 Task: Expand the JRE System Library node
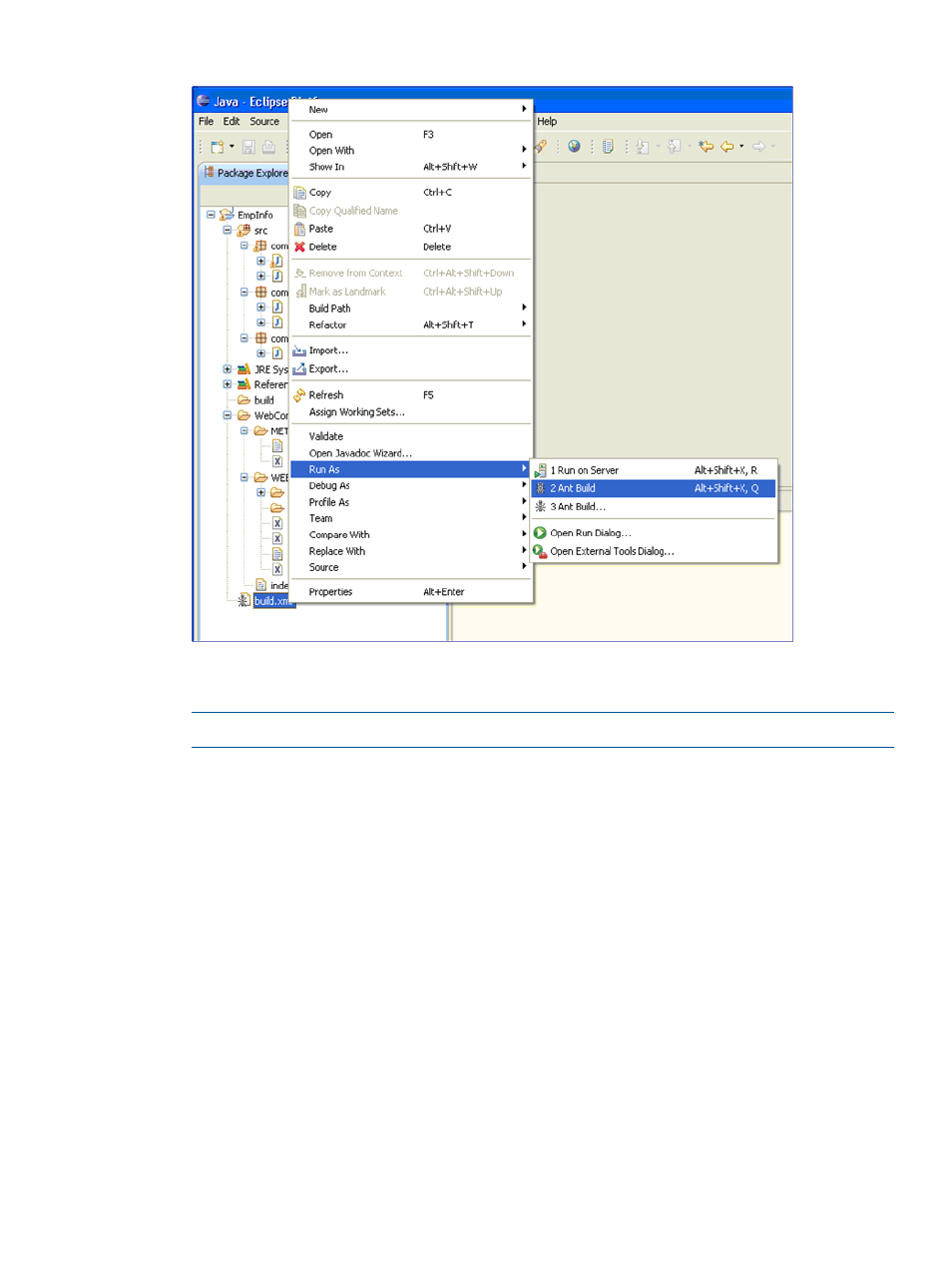tap(228, 369)
